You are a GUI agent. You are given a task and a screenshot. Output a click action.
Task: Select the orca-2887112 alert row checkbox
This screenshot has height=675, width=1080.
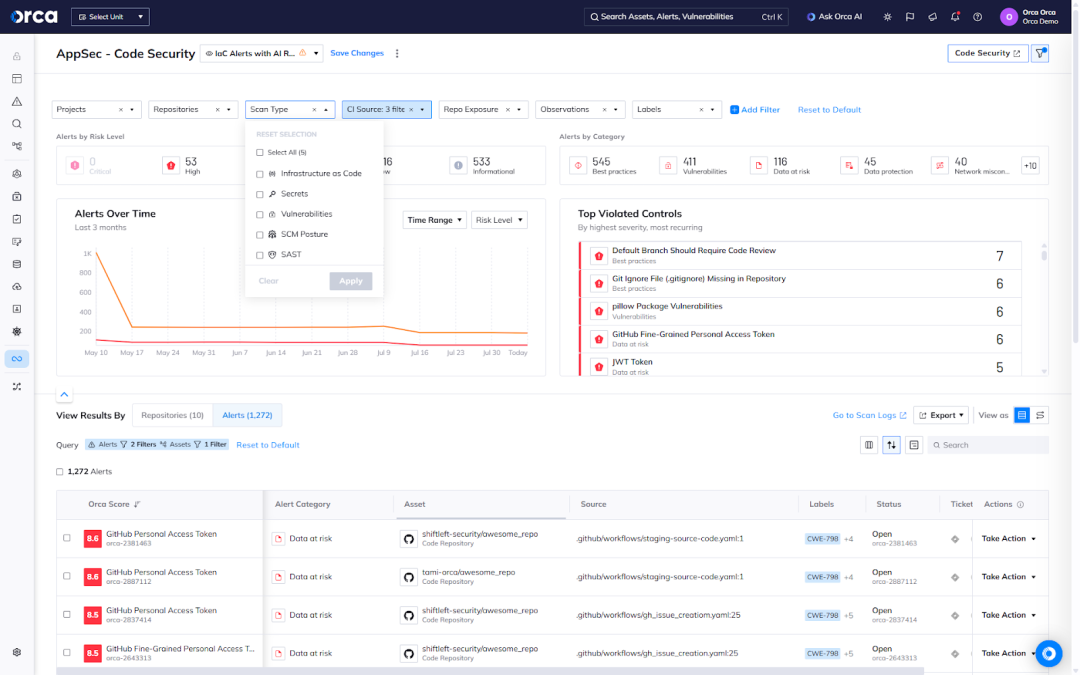click(x=67, y=576)
